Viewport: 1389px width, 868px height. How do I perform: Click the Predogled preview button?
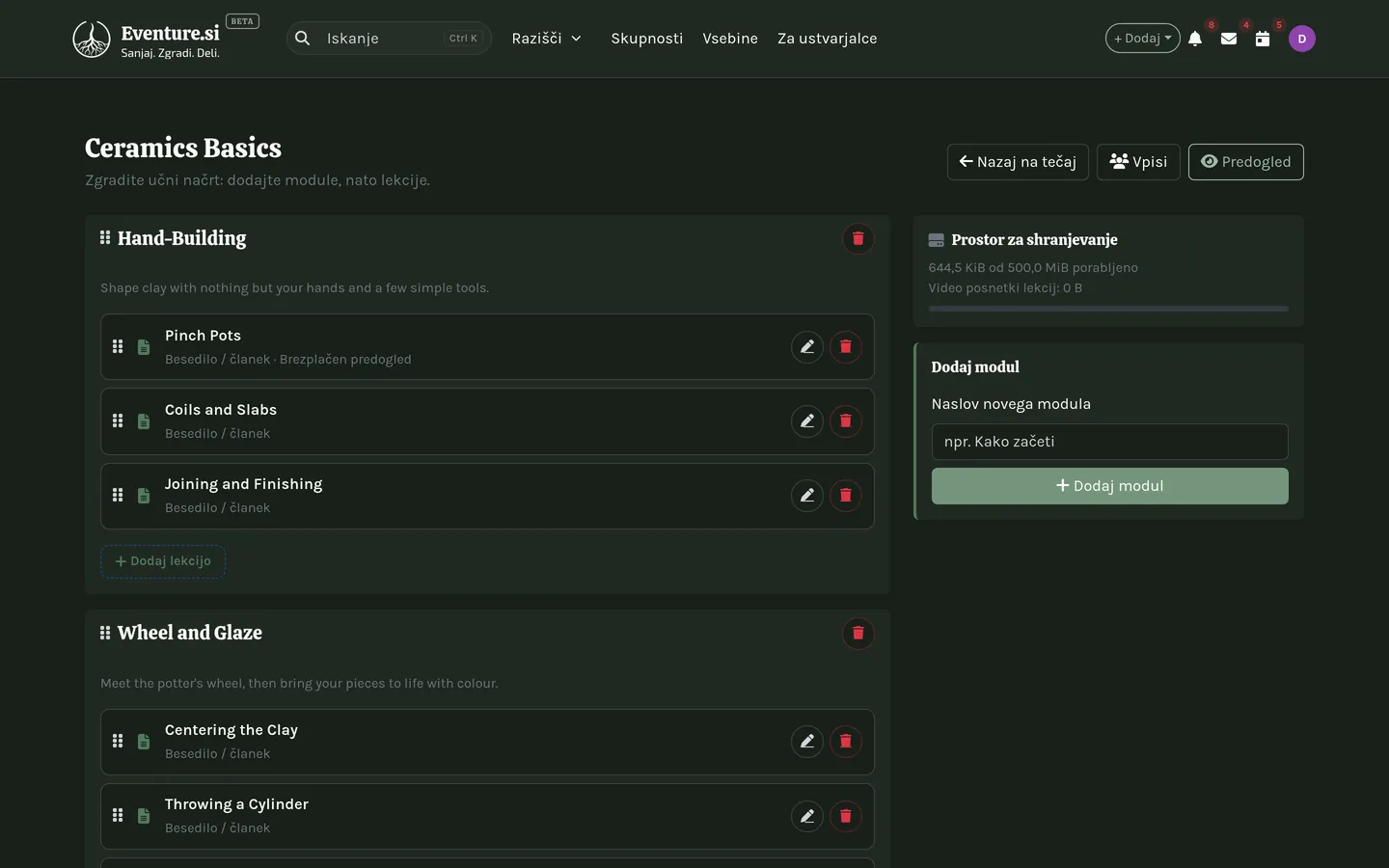[x=1246, y=162]
